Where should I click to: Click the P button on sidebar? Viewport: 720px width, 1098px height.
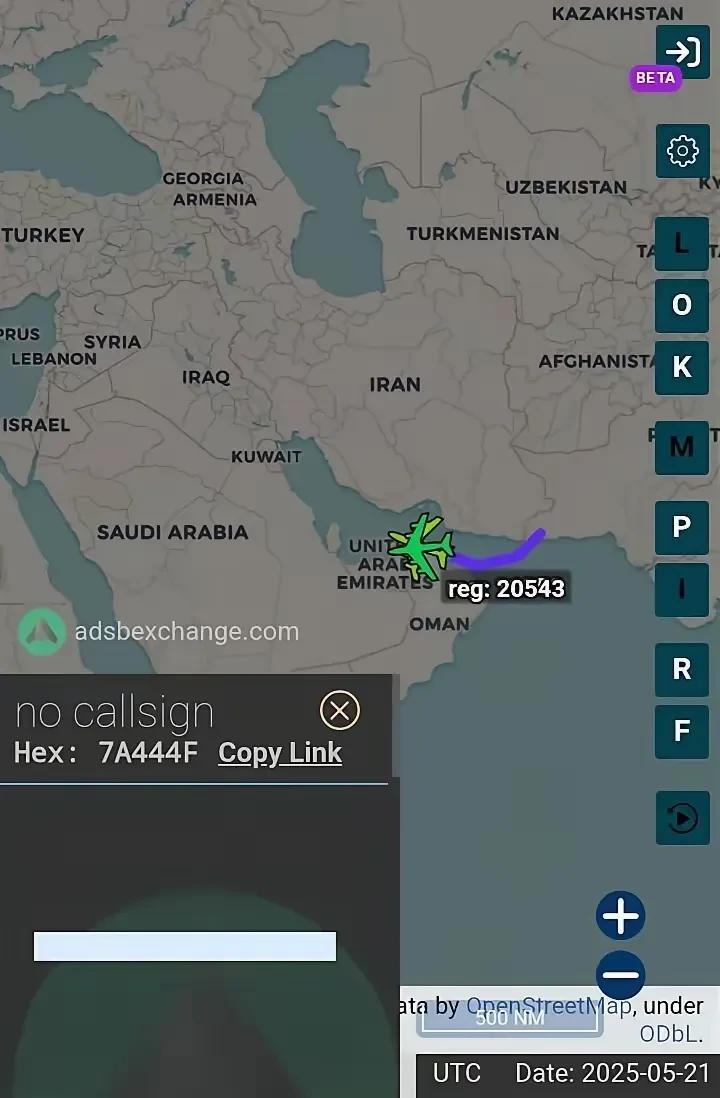(x=682, y=527)
